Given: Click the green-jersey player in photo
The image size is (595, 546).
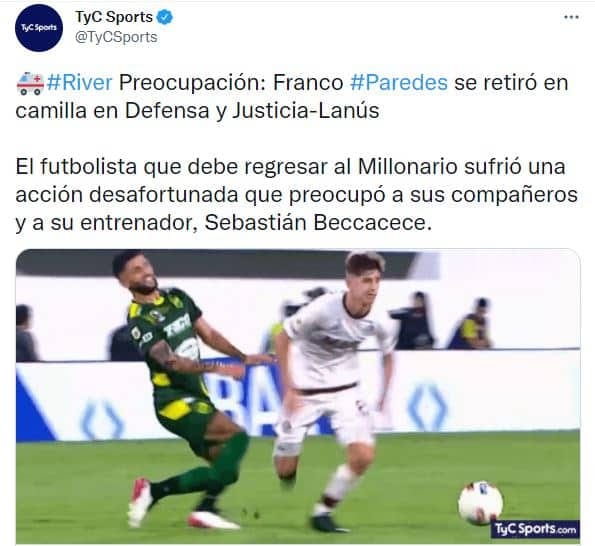Looking at the screenshot, I should (184, 389).
